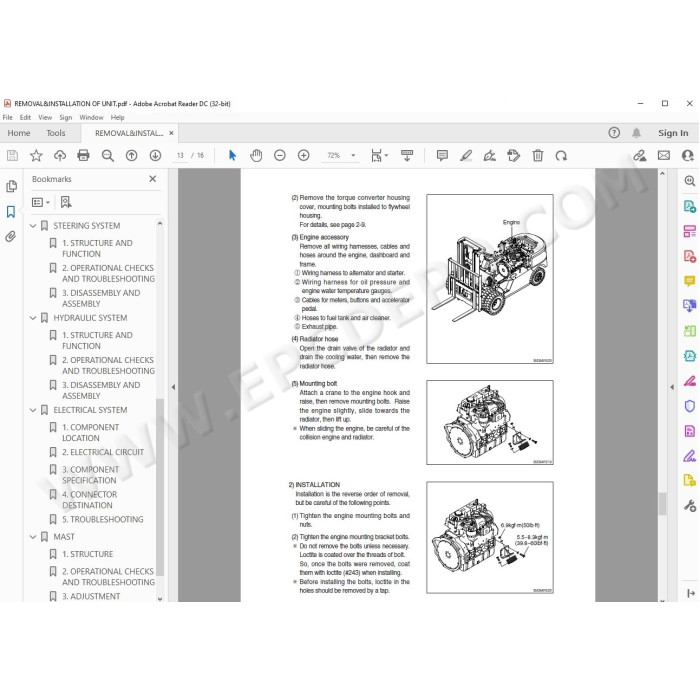Zoom out with minus button
Screen dimensions: 700x700
(279, 155)
